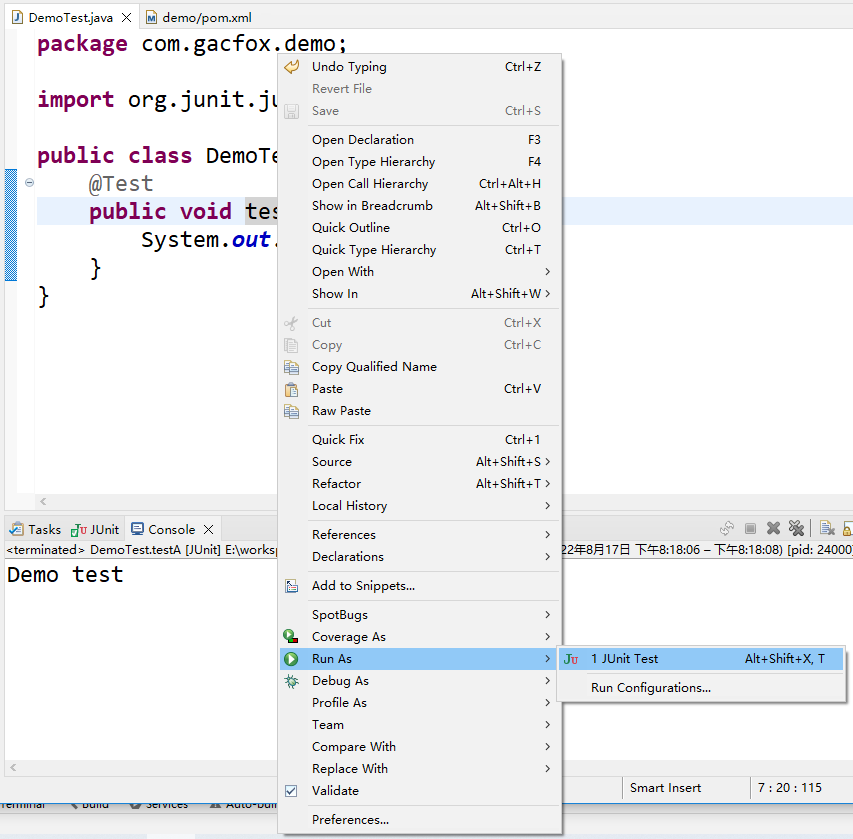Click the Relaunch arrows icon in Console toolbar
This screenshot has height=839, width=853.
pyautogui.click(x=727, y=528)
